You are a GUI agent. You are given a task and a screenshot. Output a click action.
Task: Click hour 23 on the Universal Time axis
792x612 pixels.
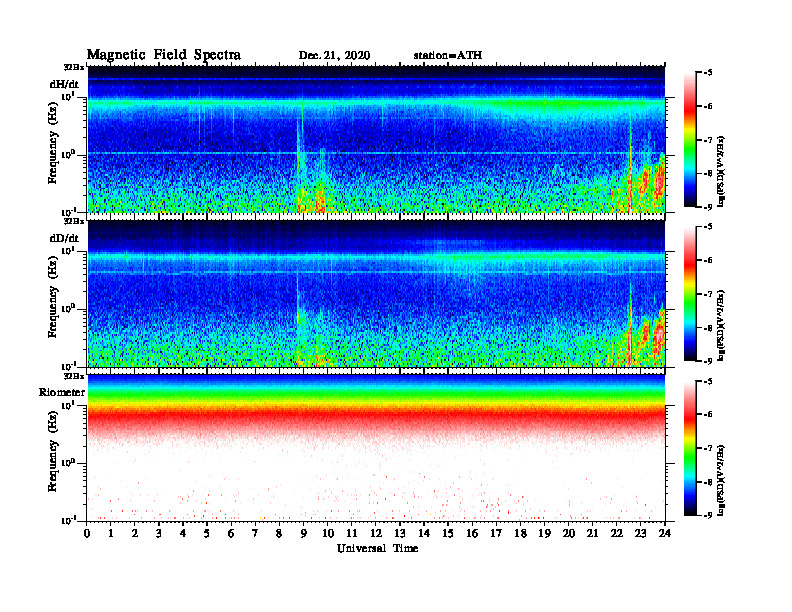tap(640, 533)
